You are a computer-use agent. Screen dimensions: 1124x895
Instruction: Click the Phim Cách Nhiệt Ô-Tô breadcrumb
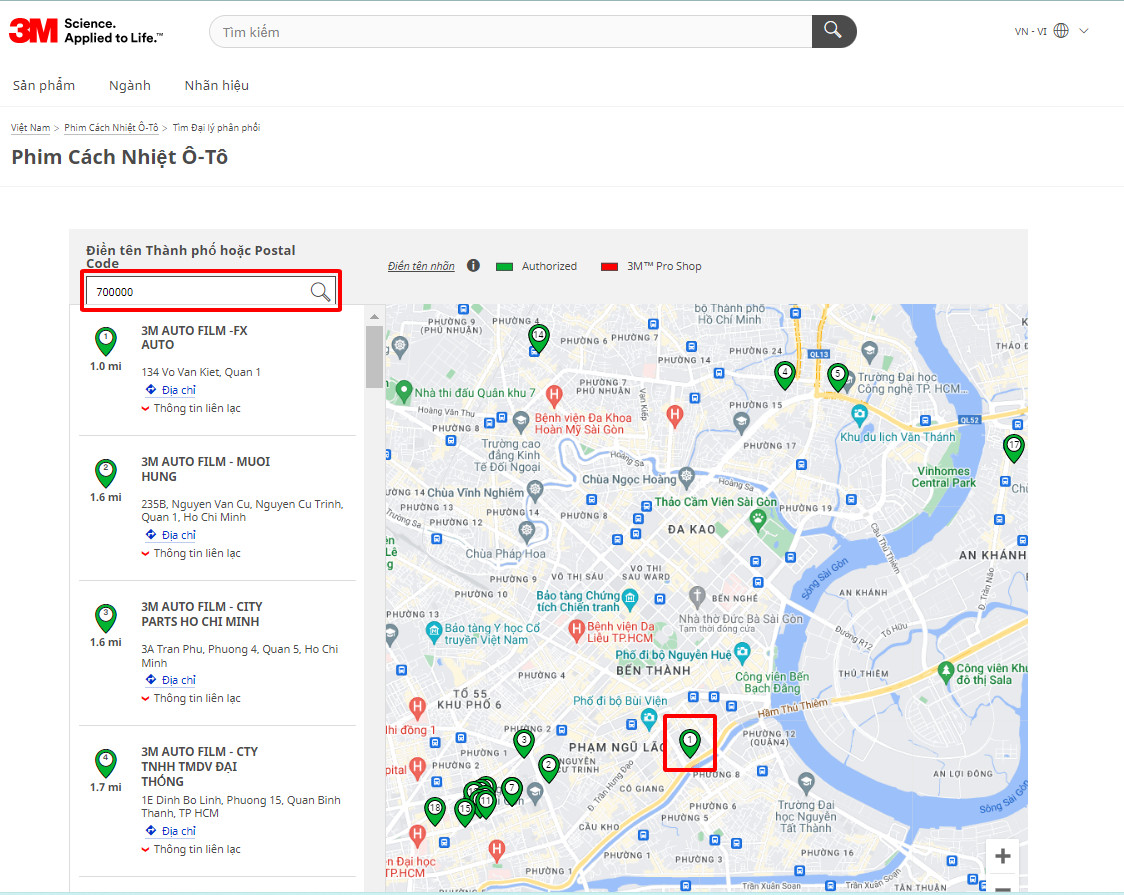[111, 128]
